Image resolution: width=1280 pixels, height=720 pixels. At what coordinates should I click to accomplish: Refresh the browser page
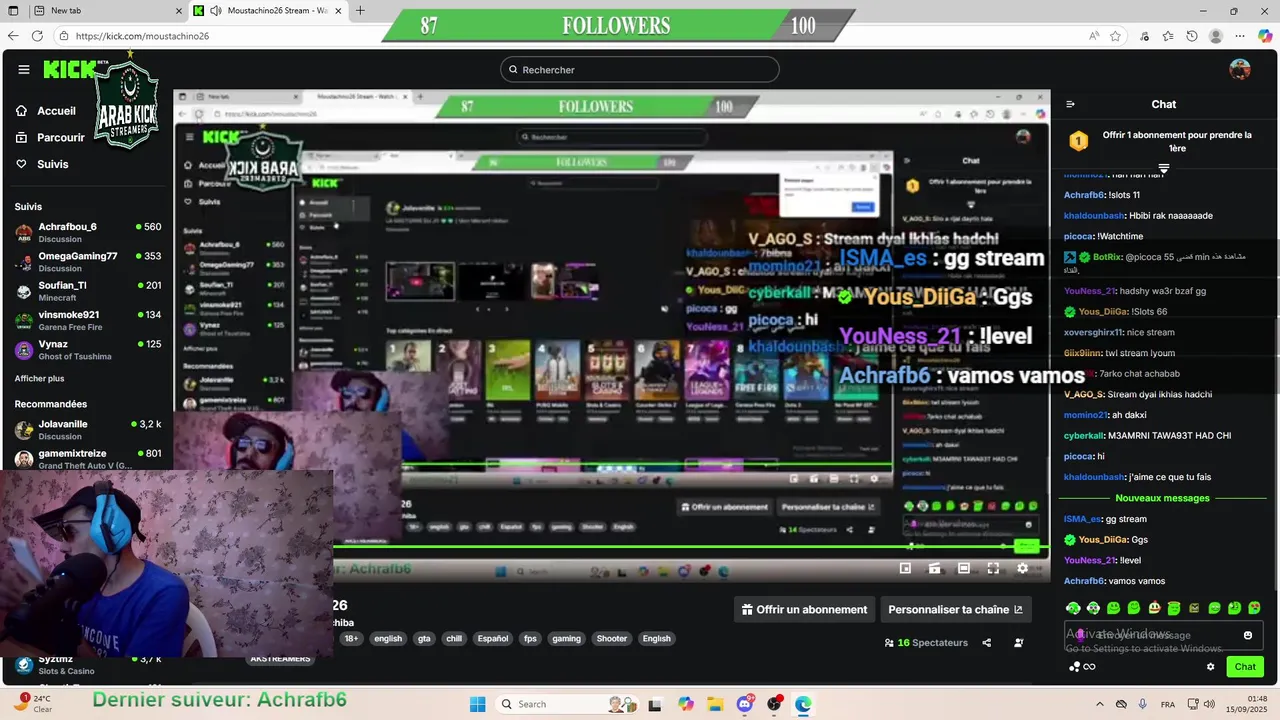pyautogui.click(x=37, y=36)
